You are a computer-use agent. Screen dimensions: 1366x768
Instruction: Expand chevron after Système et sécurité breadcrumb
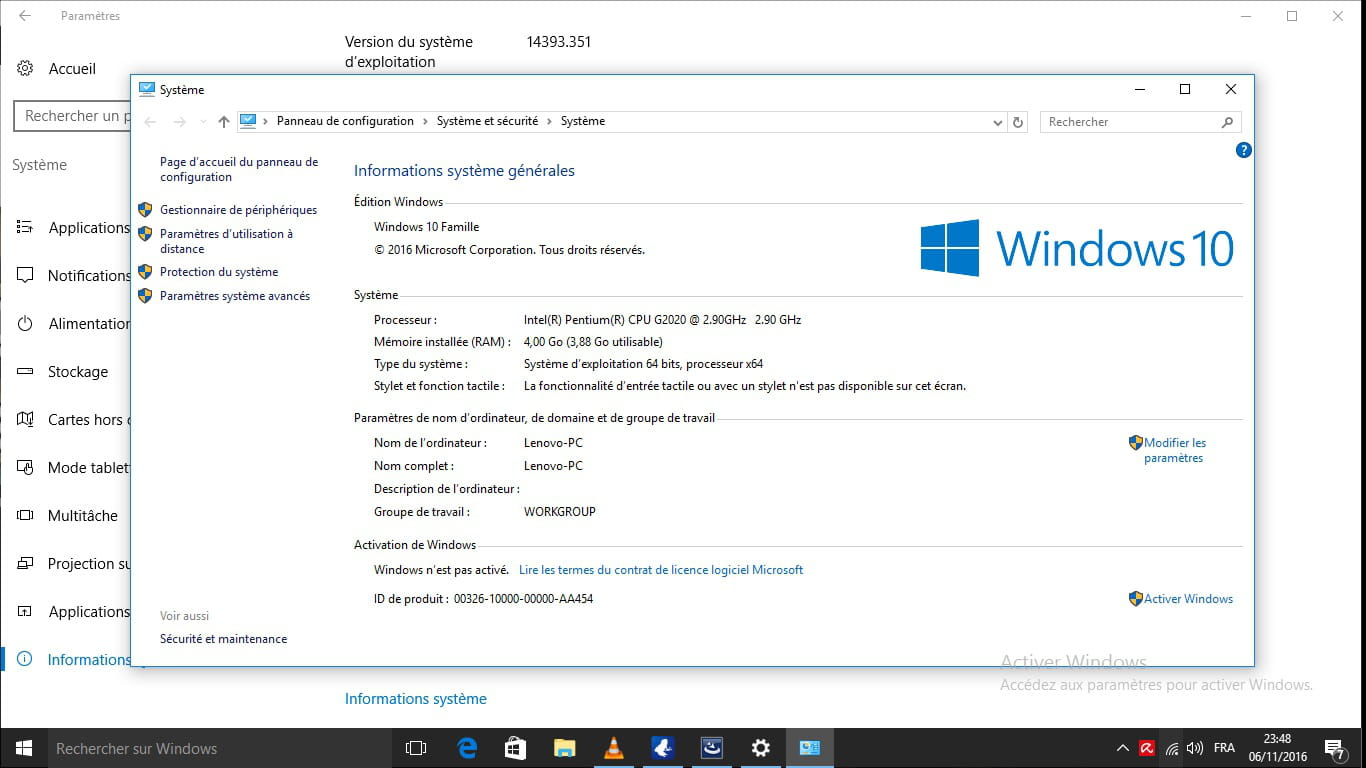(x=548, y=121)
